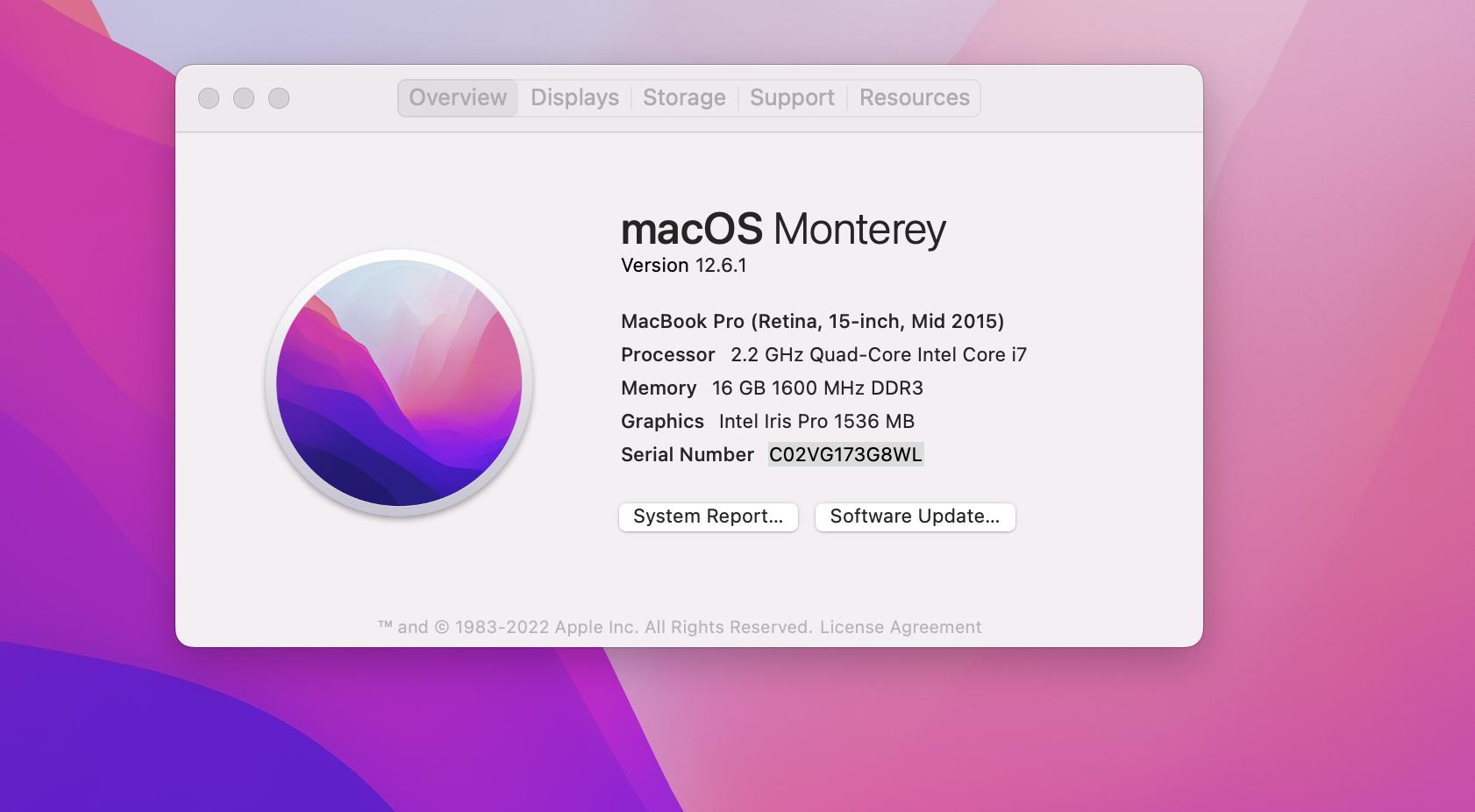Click the macOS Monterey logo image
The width and height of the screenshot is (1475, 812).
point(399,383)
